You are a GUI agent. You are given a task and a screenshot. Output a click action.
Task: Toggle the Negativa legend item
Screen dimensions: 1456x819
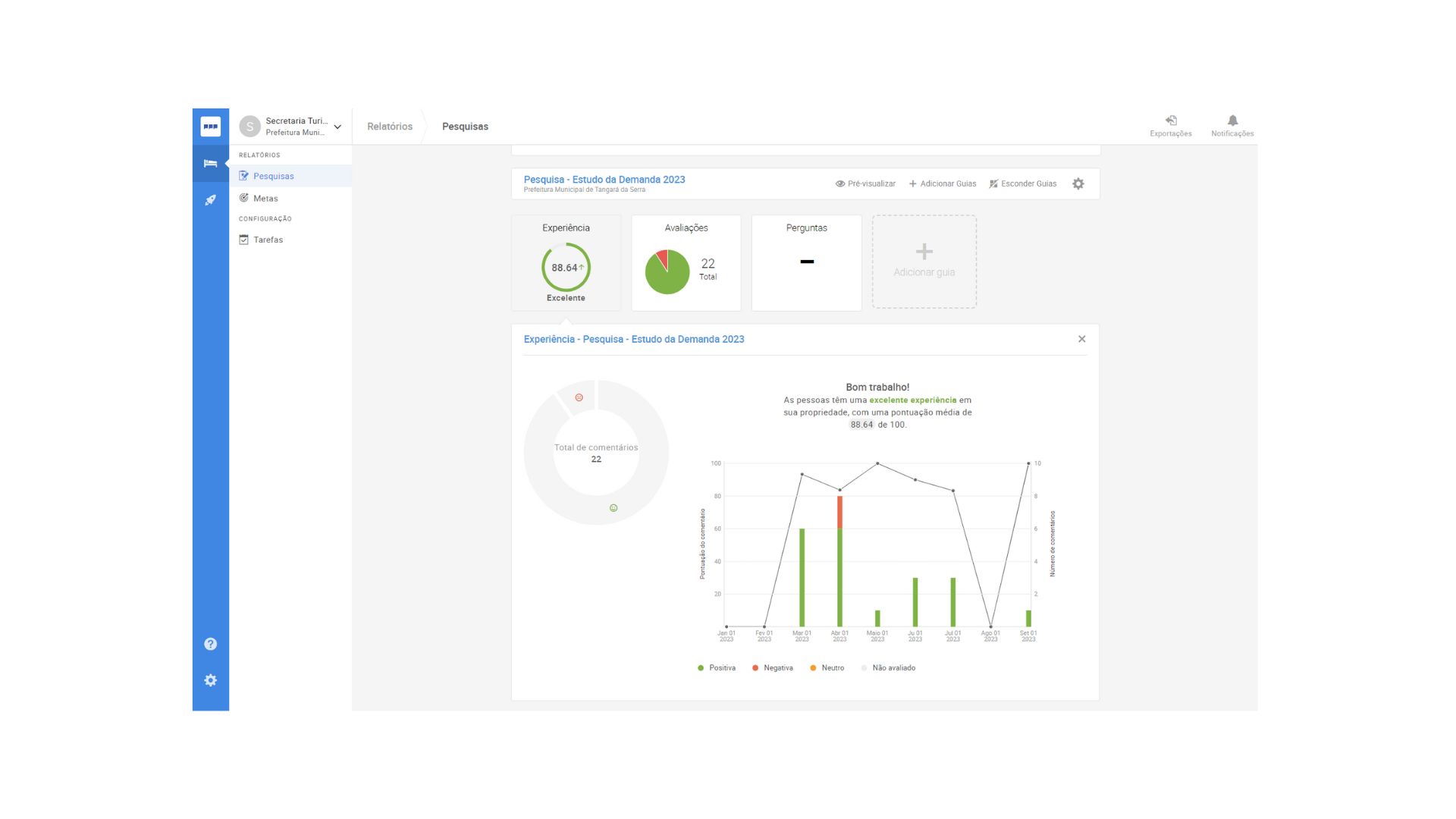773,668
